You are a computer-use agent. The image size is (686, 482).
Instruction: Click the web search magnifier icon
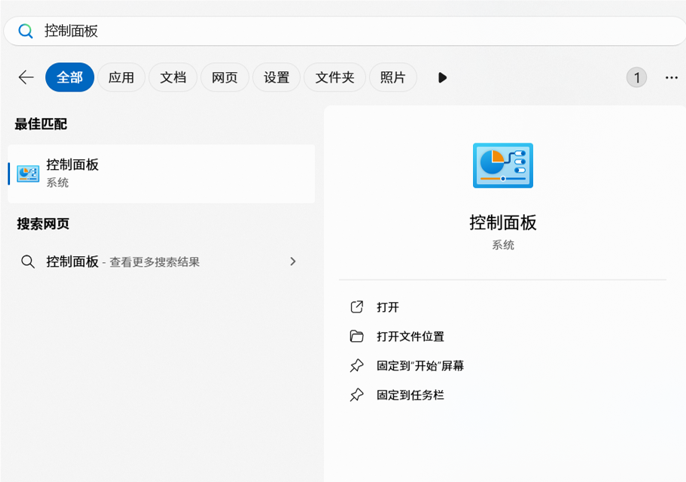(x=28, y=262)
